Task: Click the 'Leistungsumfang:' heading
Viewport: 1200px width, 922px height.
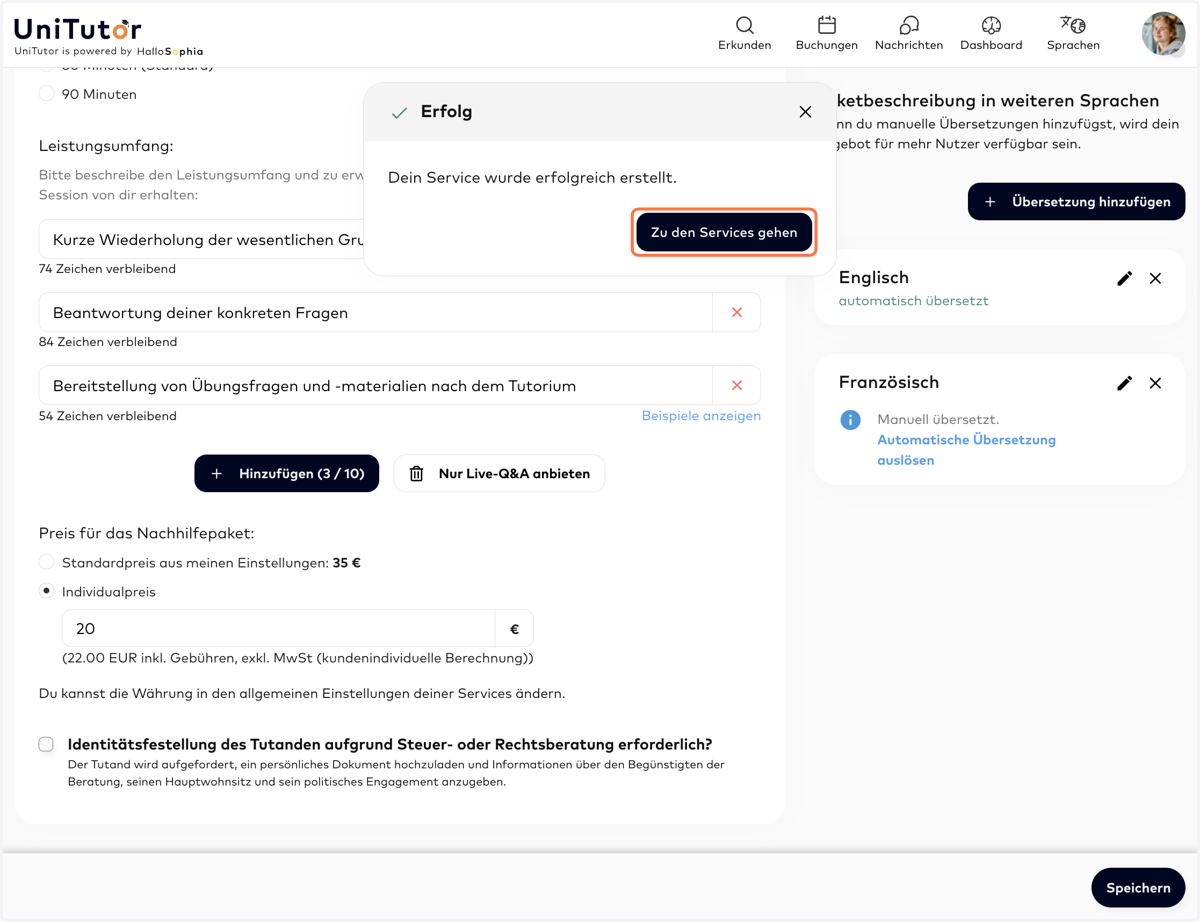Action: click(x=106, y=146)
